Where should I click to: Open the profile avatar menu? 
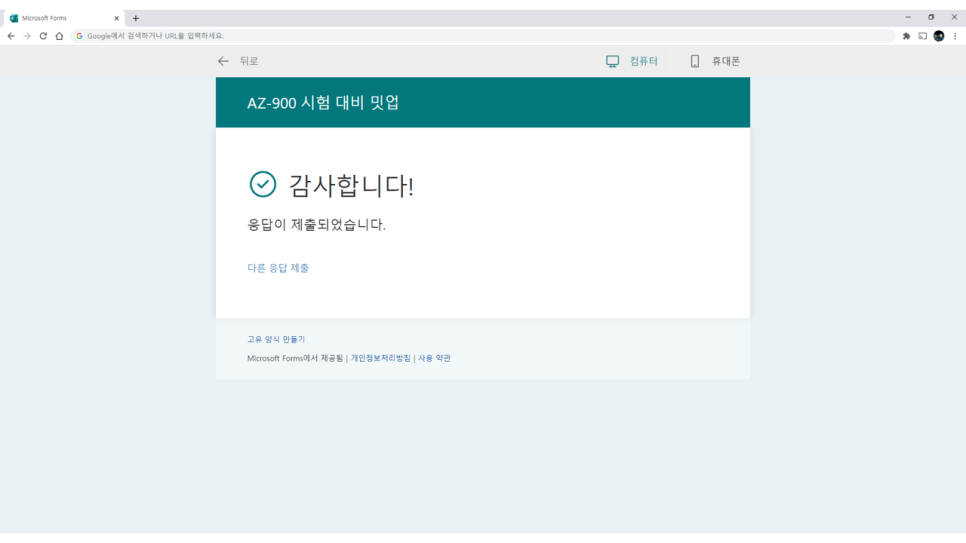(x=938, y=36)
